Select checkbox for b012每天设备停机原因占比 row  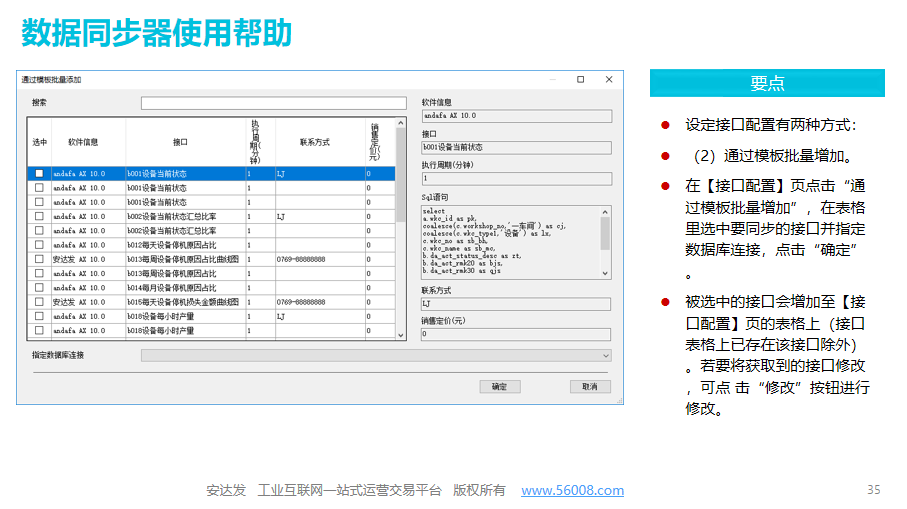pos(39,244)
